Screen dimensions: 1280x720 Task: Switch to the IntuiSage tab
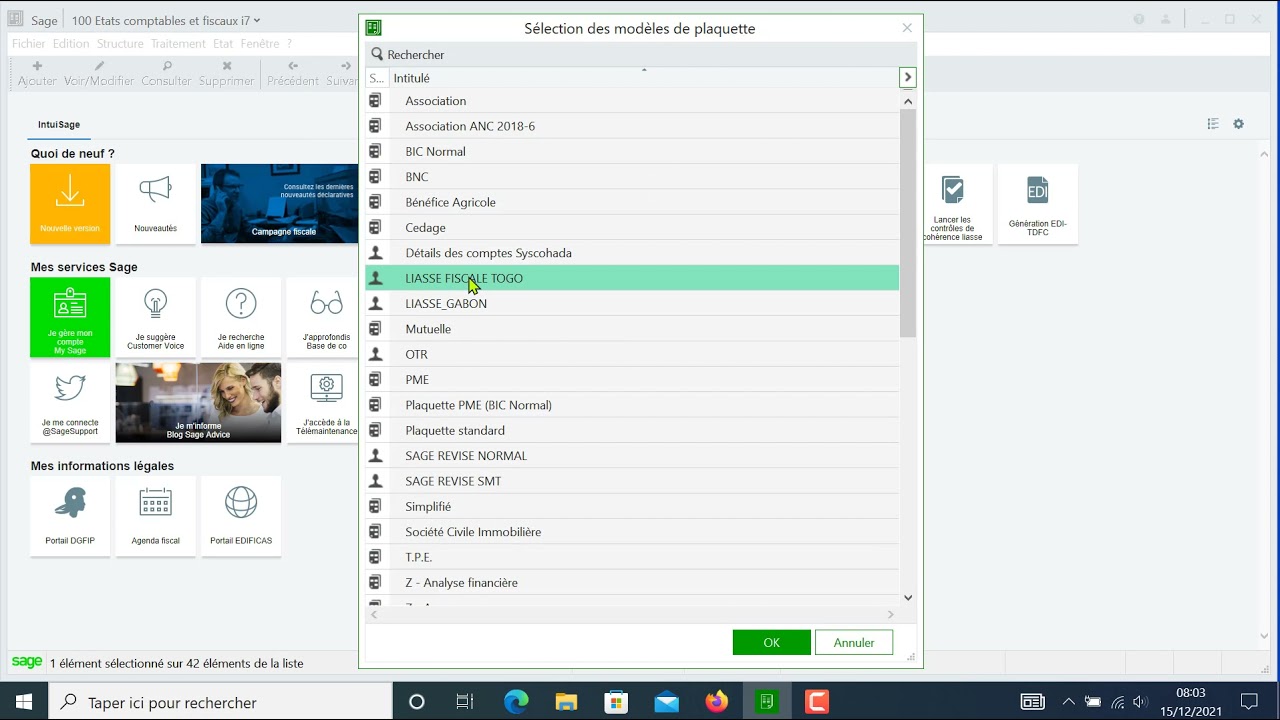tap(59, 125)
